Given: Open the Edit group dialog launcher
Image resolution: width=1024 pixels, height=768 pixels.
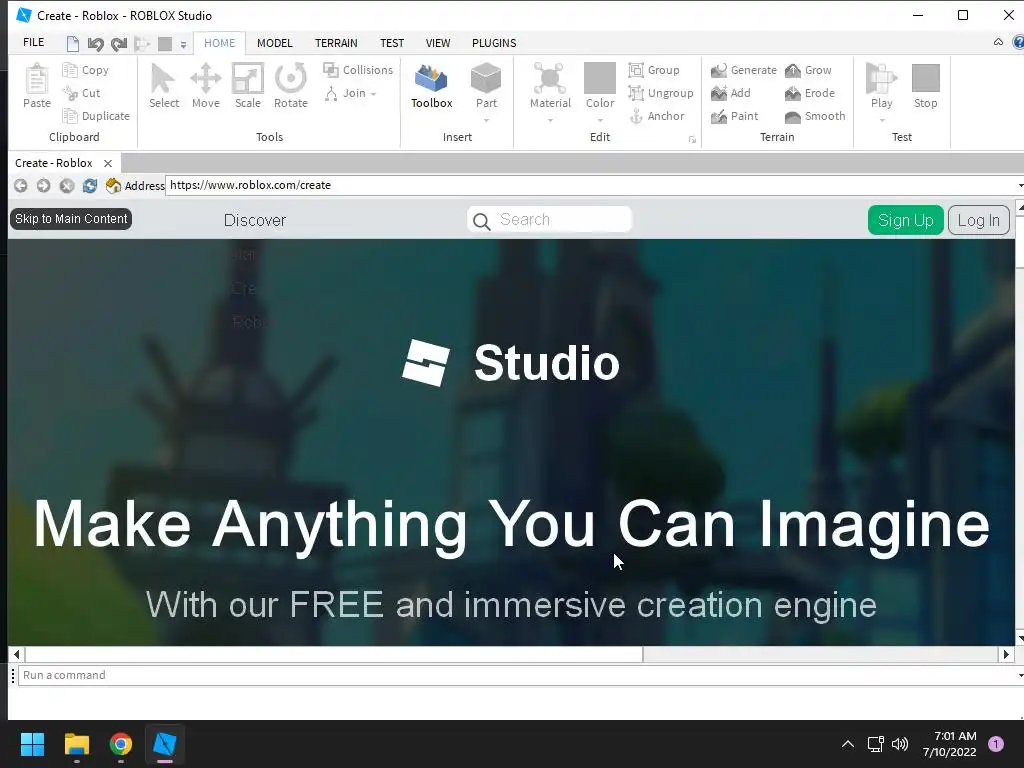Looking at the screenshot, I should tap(692, 140).
